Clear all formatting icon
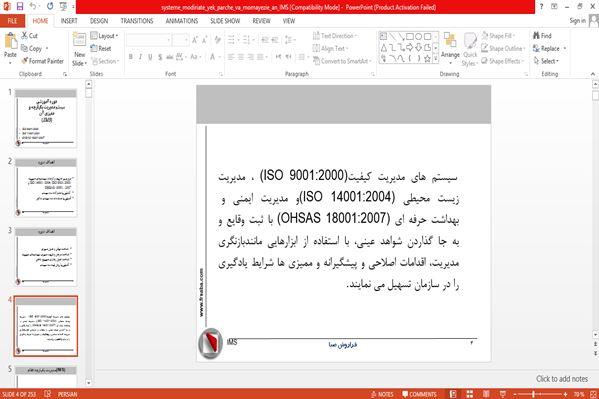 click(x=217, y=40)
